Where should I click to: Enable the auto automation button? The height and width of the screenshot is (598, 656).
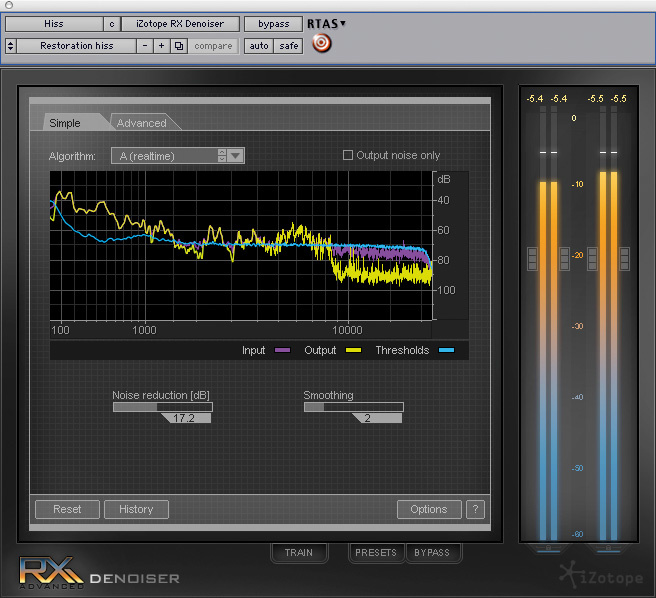pyautogui.click(x=259, y=46)
